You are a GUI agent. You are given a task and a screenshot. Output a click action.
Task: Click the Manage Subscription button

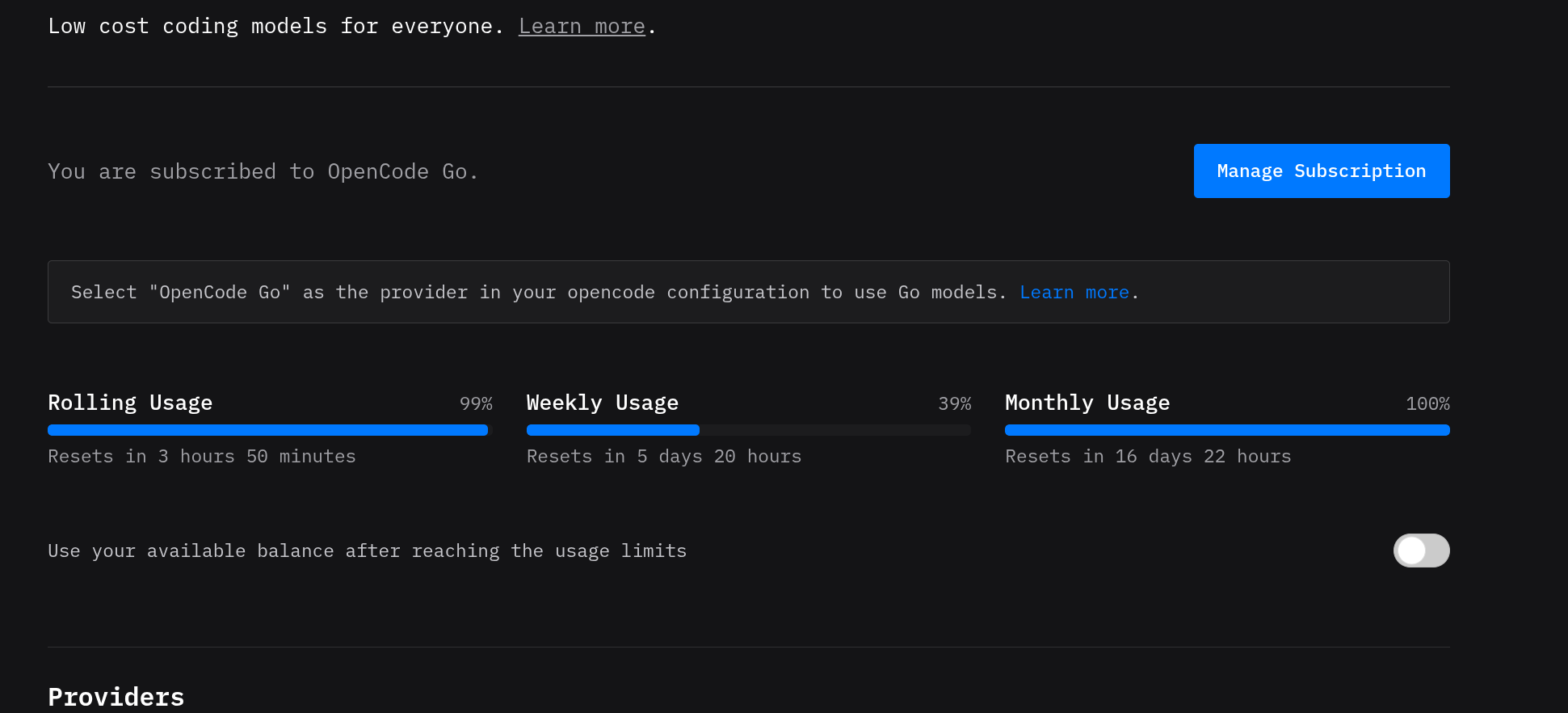tap(1322, 171)
